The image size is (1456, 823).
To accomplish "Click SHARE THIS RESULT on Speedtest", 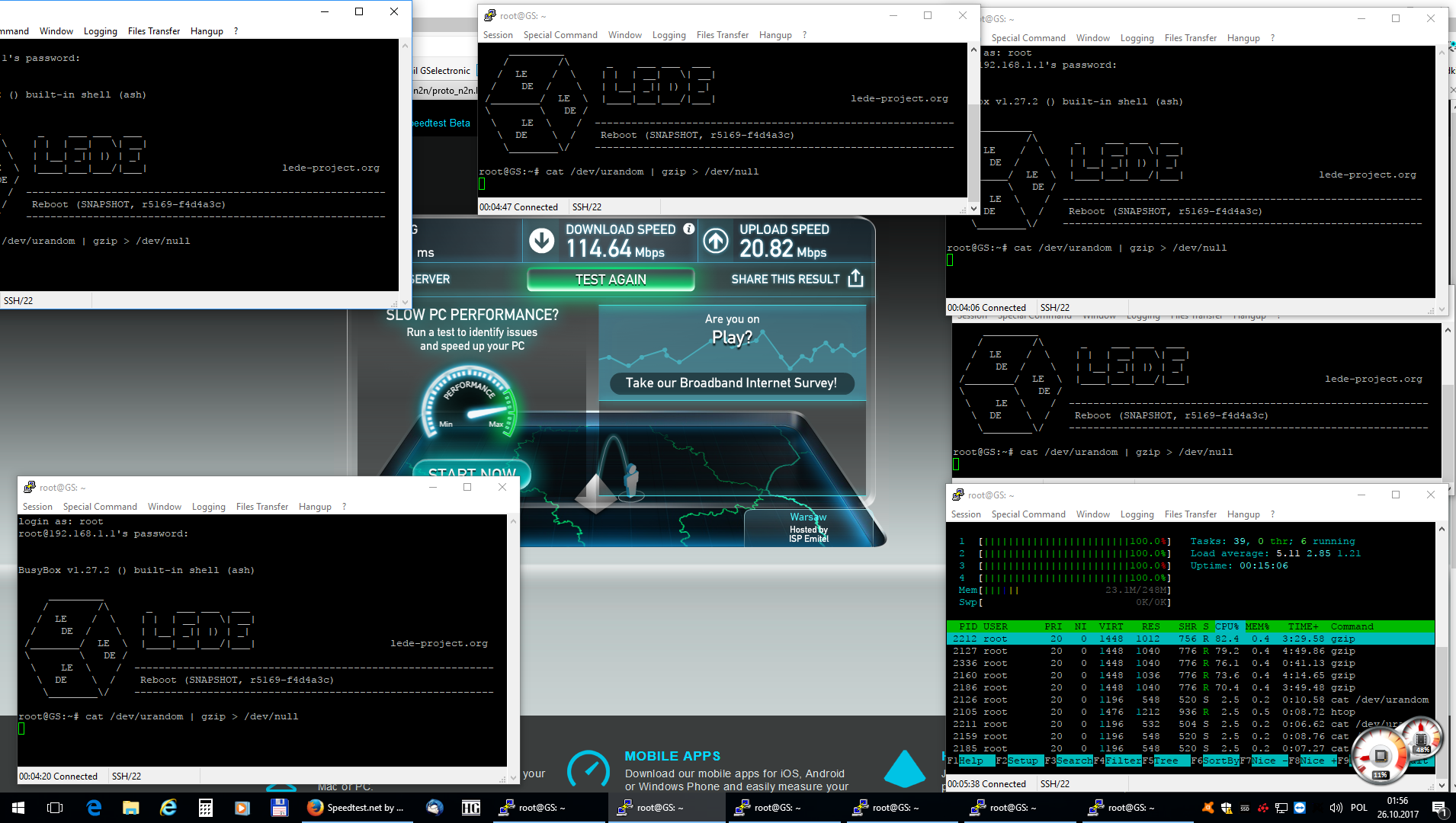I will pyautogui.click(x=785, y=280).
